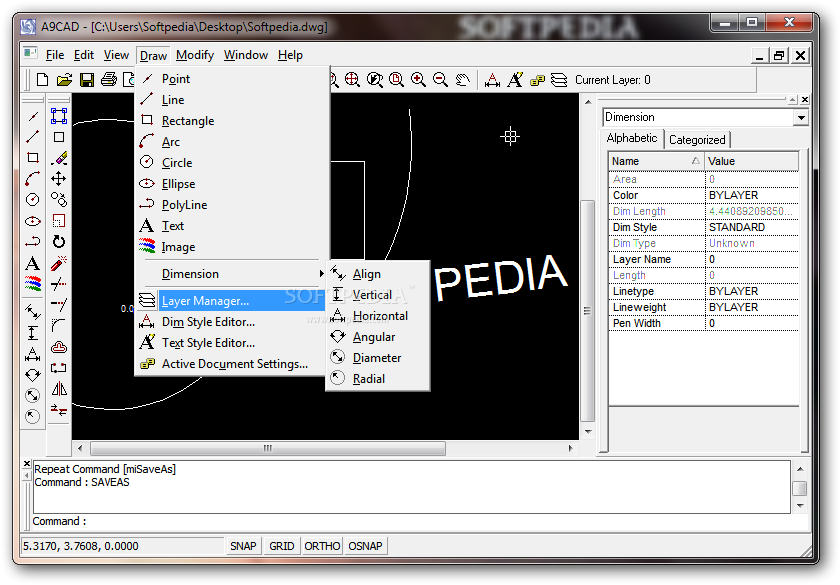Viewport: 840px width, 585px height.
Task: Open the Dimension object type dropdown
Action: coord(800,117)
